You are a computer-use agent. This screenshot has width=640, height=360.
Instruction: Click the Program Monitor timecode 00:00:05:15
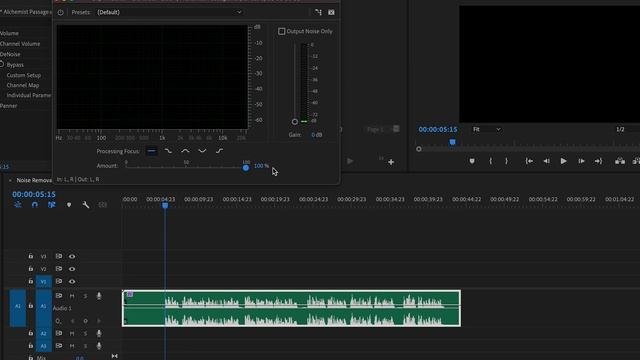(x=438, y=129)
